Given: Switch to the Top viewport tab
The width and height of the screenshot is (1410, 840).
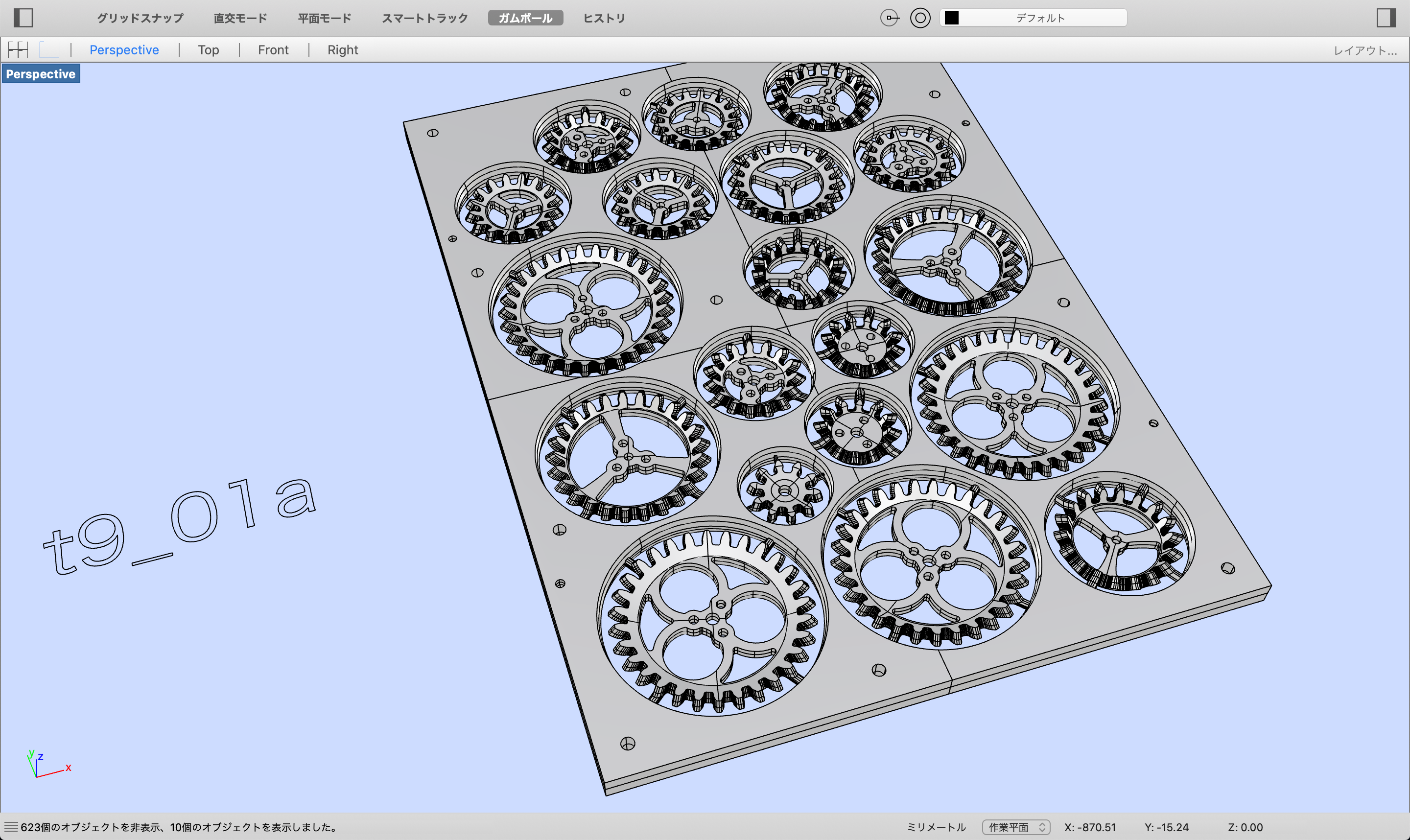Looking at the screenshot, I should (208, 50).
